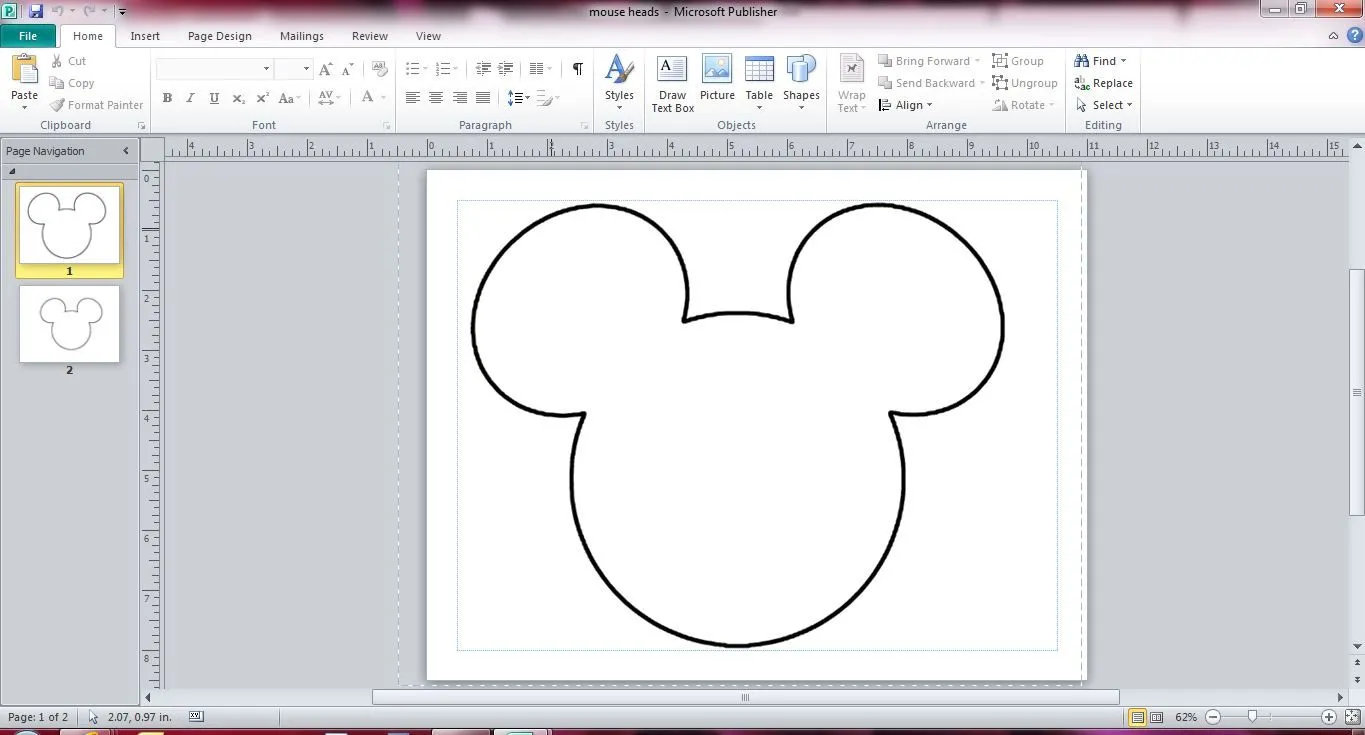1365x735 pixels.
Task: Open the font name combo box
Action: tap(214, 68)
